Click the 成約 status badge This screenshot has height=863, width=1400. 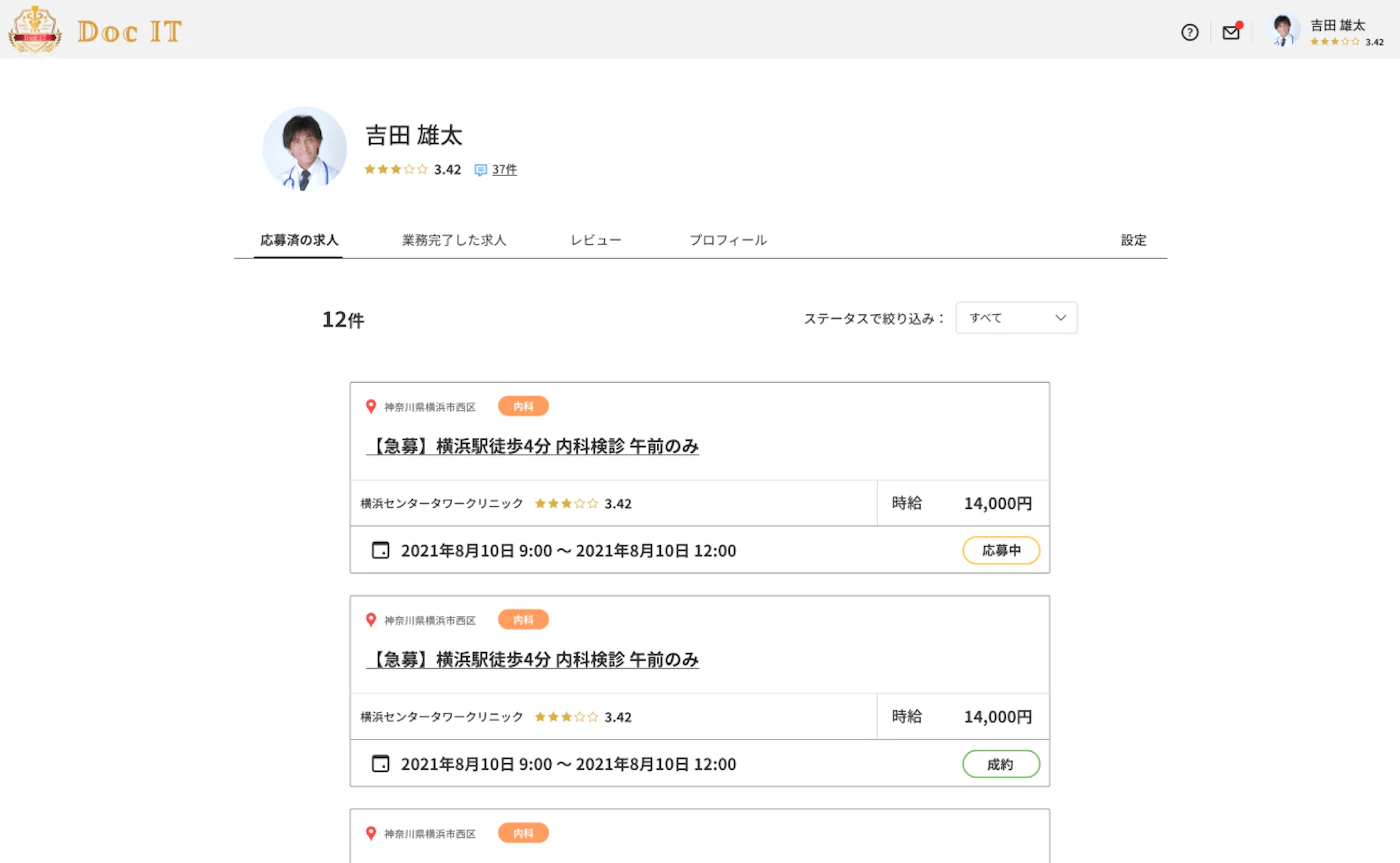[x=1001, y=764]
